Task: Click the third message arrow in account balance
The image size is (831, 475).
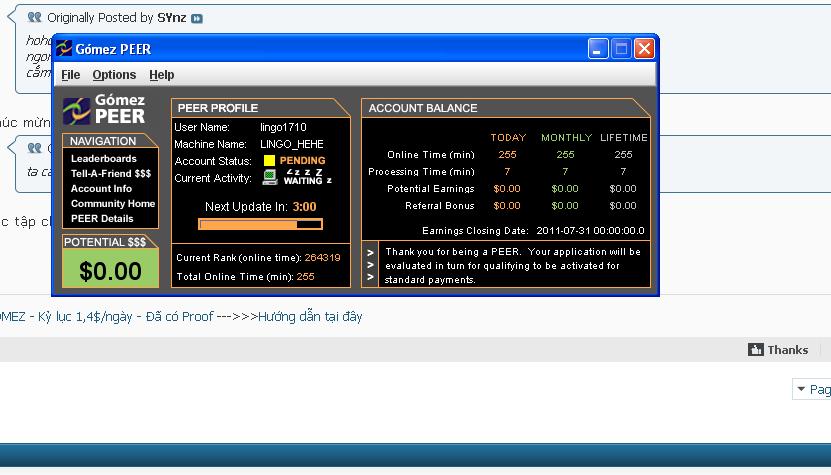Action: click(x=370, y=277)
